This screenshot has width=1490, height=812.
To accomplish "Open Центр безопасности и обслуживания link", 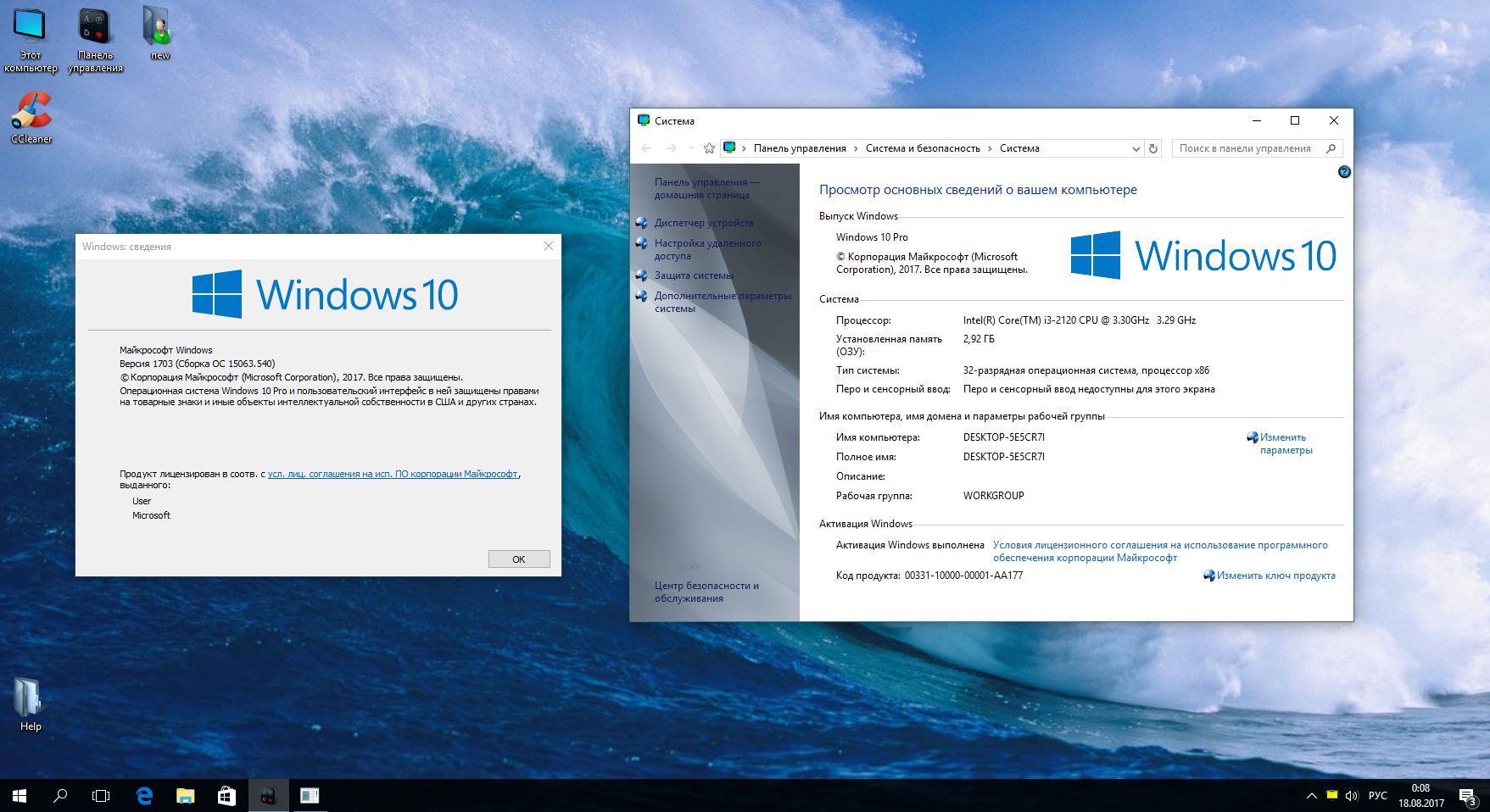I will (706, 592).
